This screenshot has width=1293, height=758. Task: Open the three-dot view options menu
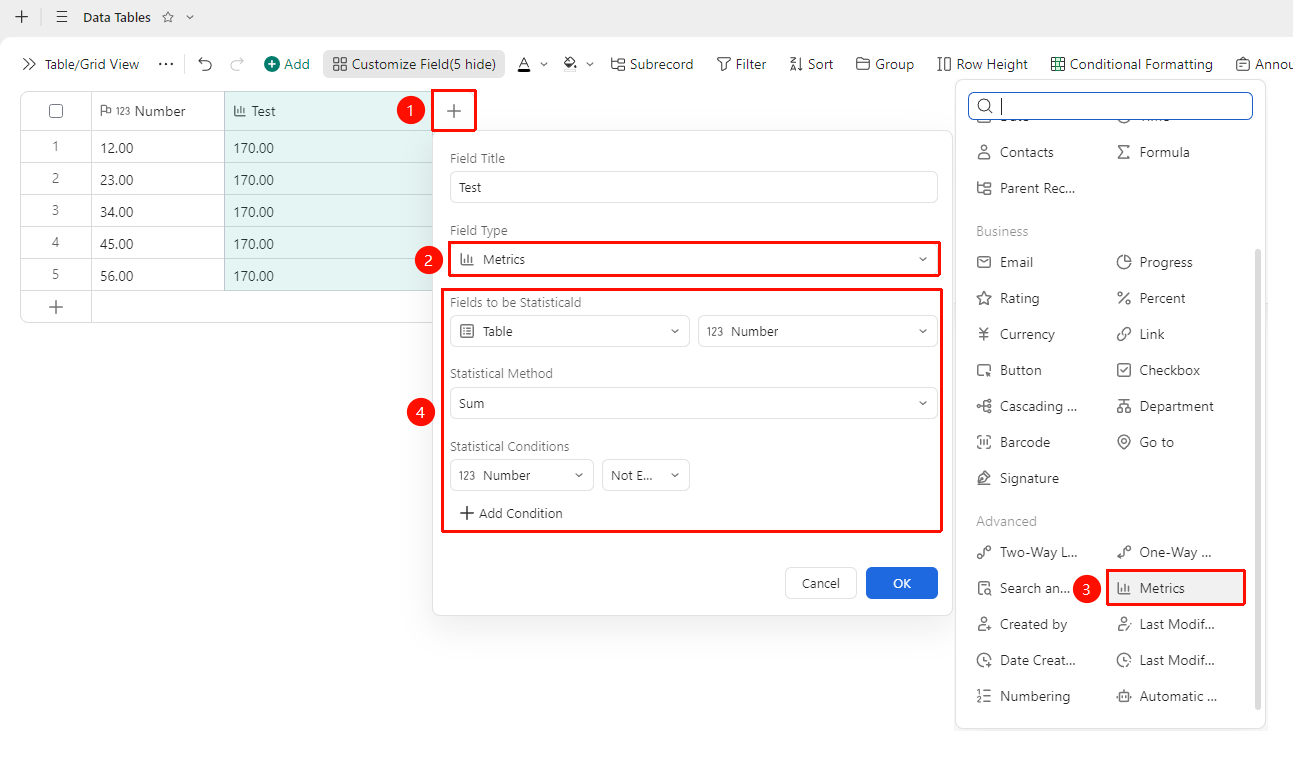(166, 64)
